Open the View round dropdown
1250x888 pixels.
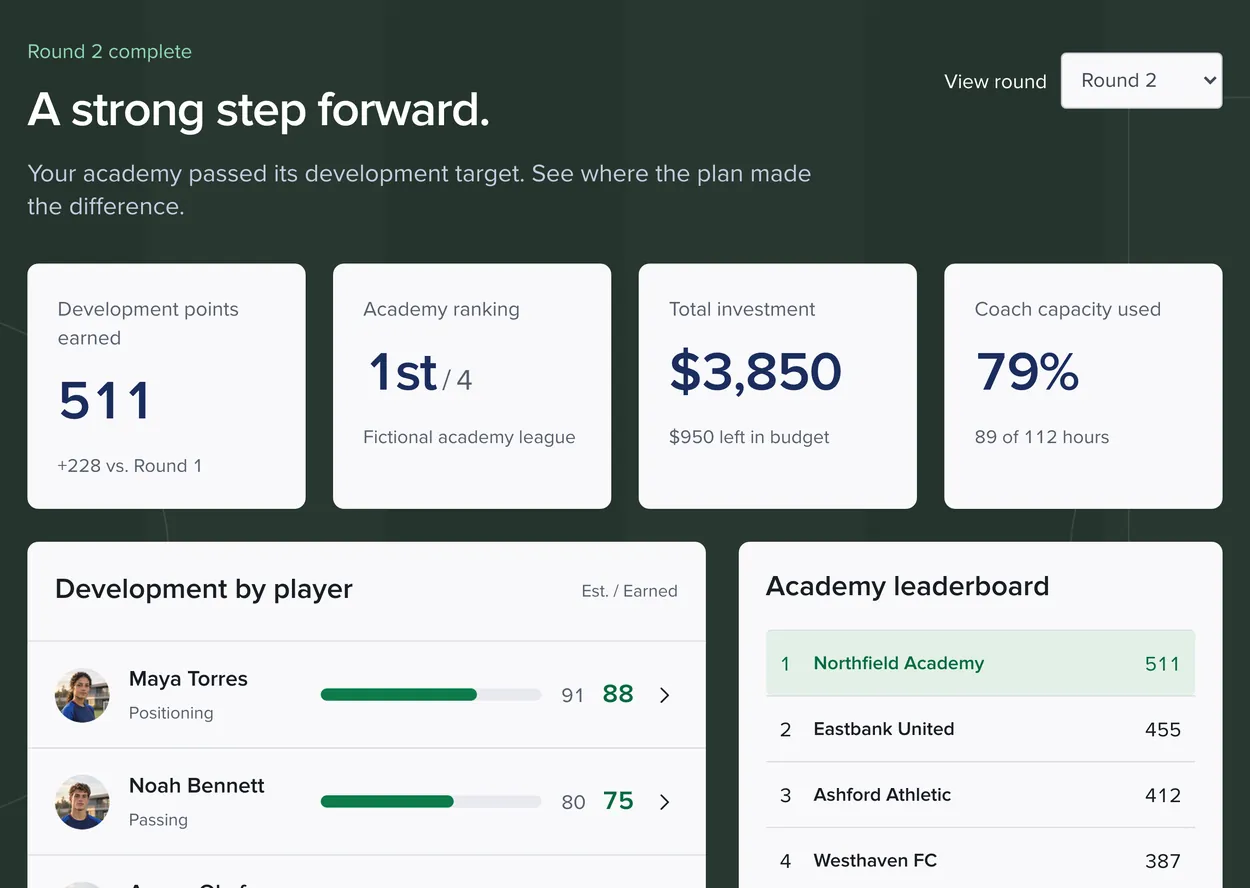(1141, 81)
